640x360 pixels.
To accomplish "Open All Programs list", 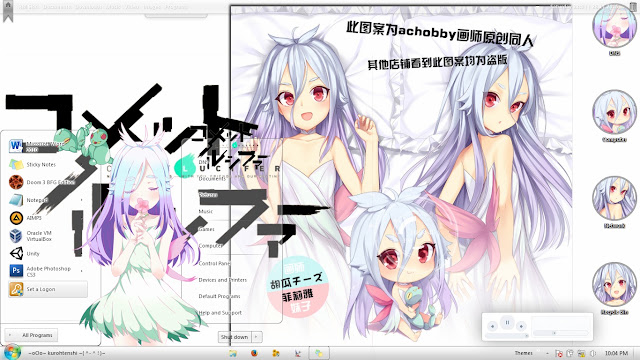I will click(31, 335).
